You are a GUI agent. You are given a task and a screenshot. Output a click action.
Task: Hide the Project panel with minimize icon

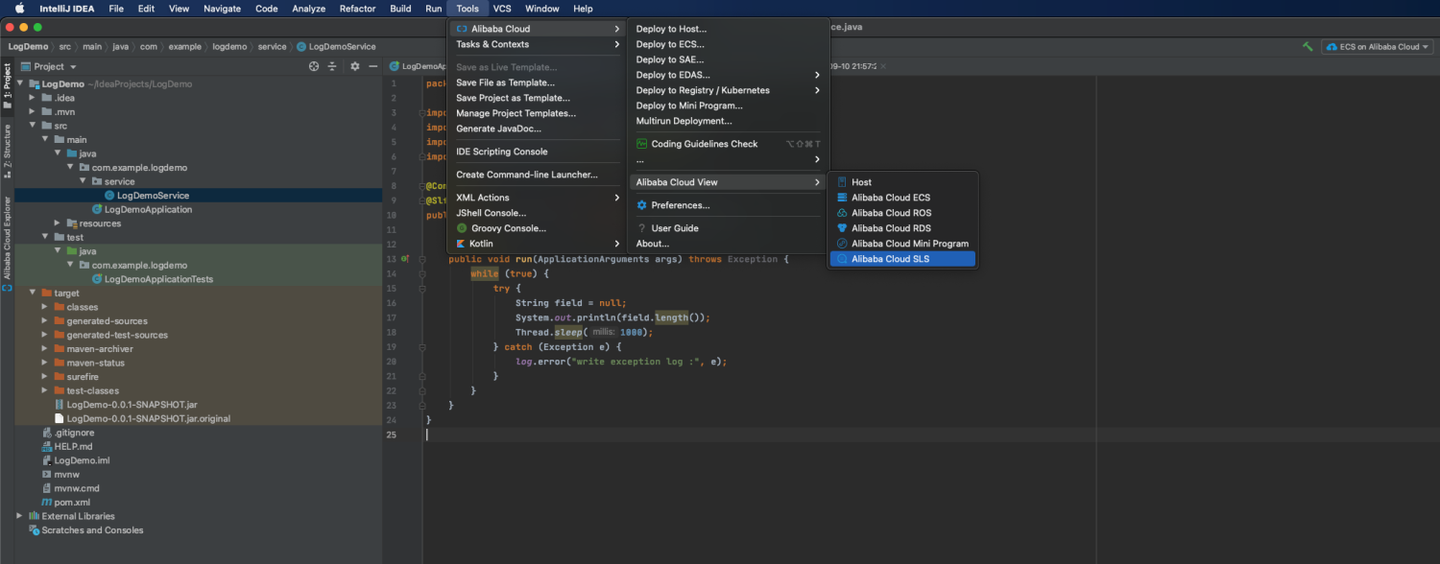[373, 66]
